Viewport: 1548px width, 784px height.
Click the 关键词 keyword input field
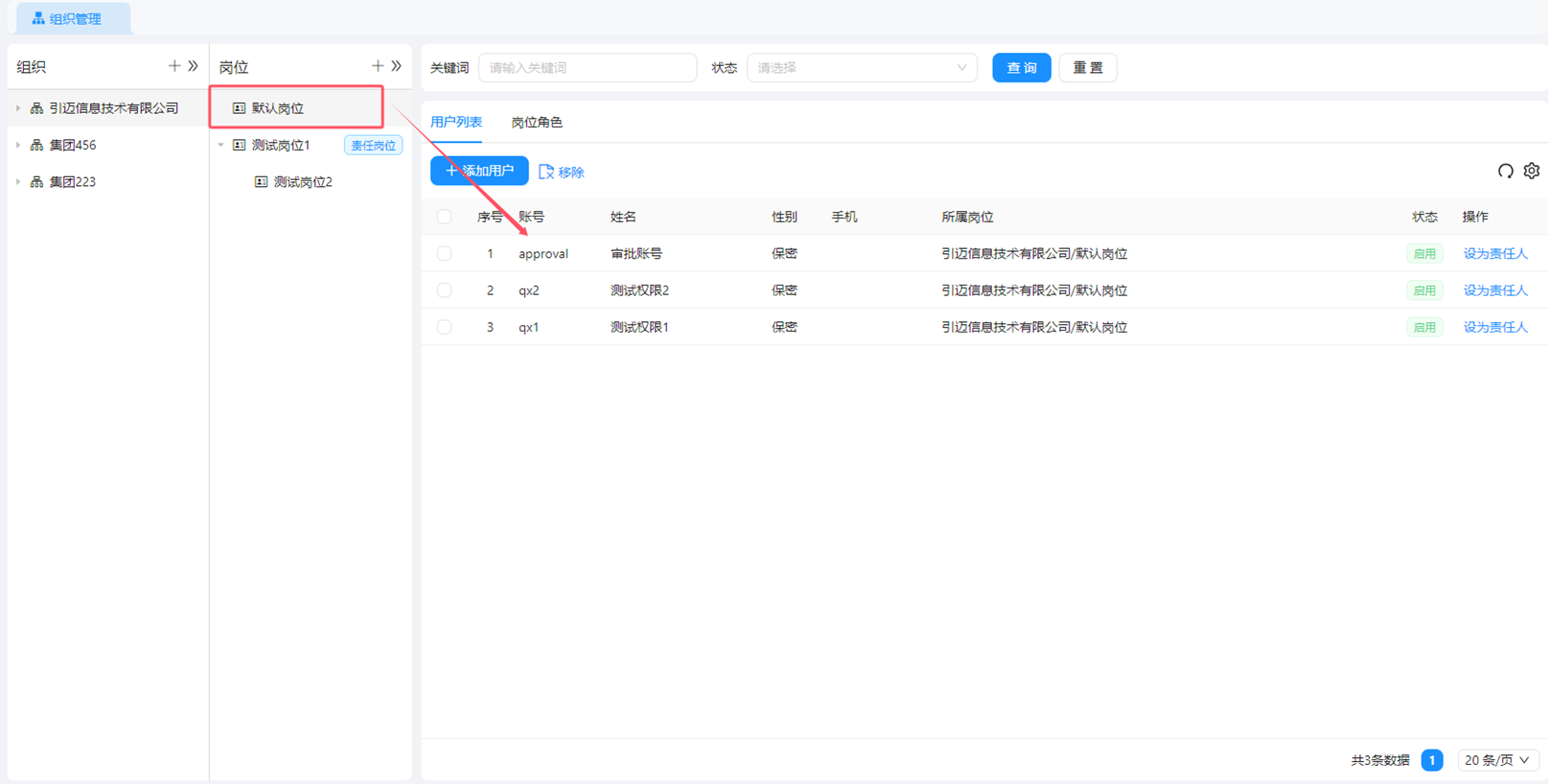[587, 68]
